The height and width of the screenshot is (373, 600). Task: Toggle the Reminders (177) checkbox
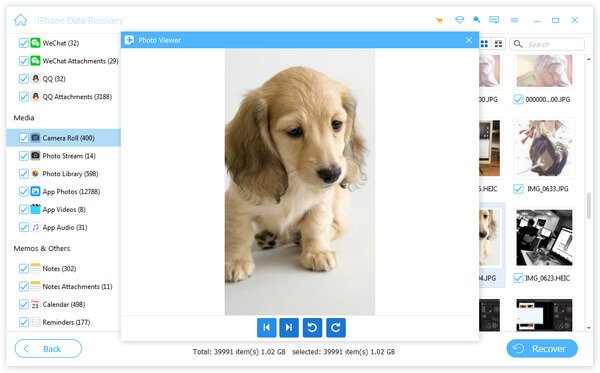24,322
